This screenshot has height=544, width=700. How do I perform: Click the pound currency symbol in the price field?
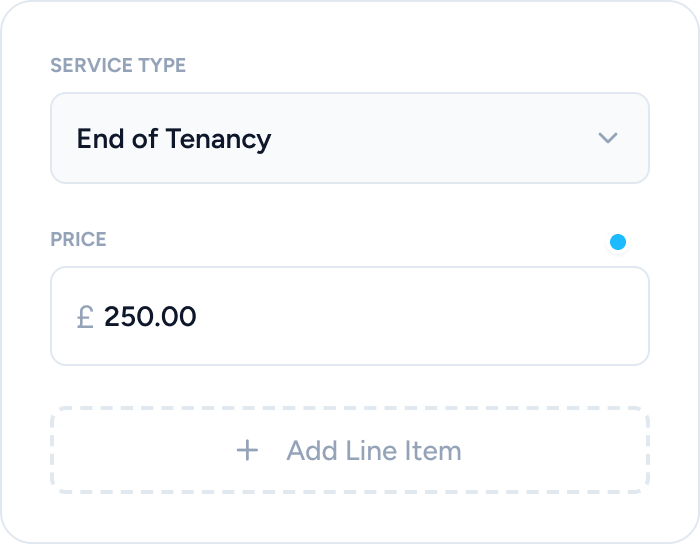(x=85, y=317)
